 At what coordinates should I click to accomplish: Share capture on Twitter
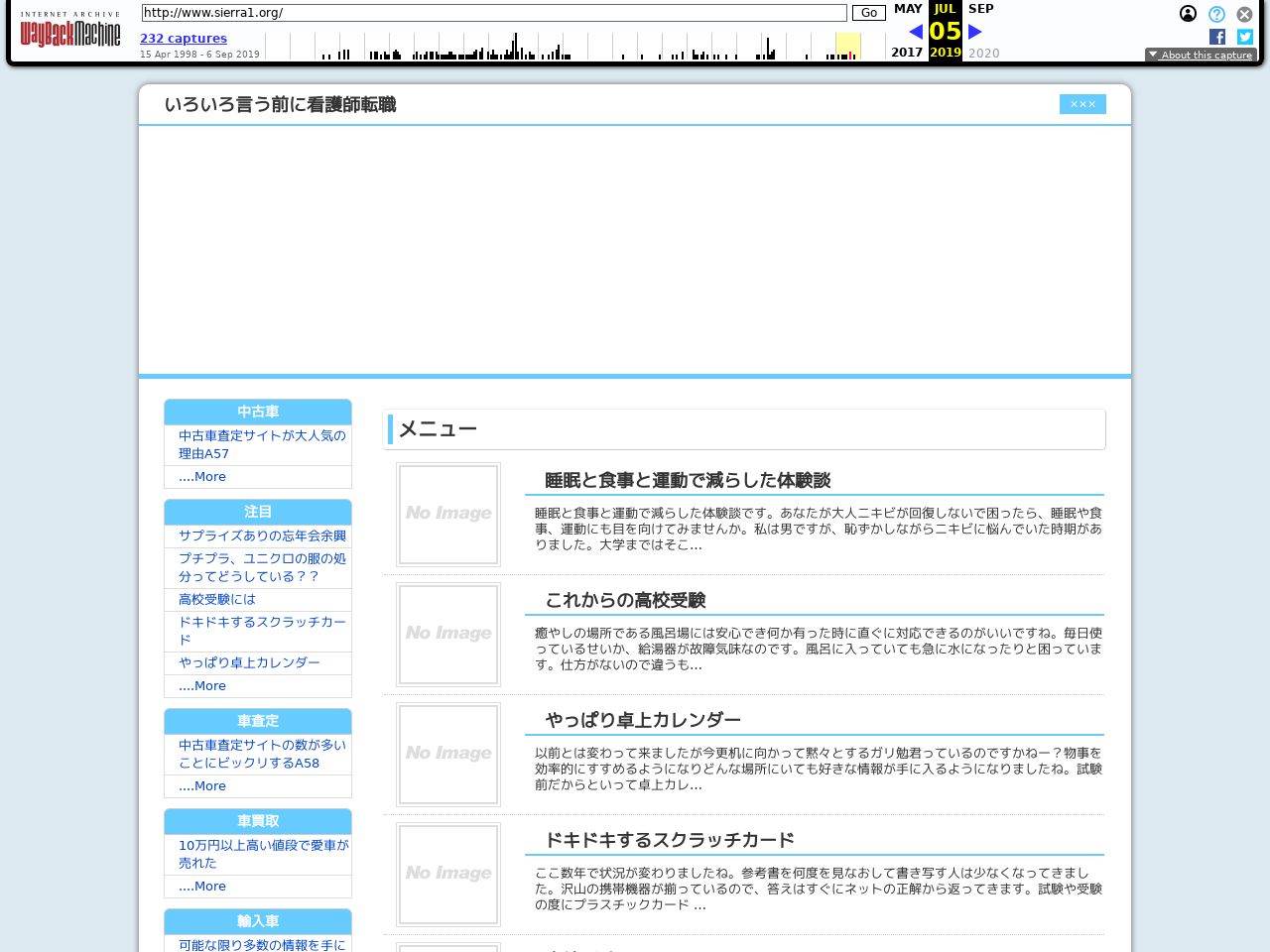[1245, 37]
